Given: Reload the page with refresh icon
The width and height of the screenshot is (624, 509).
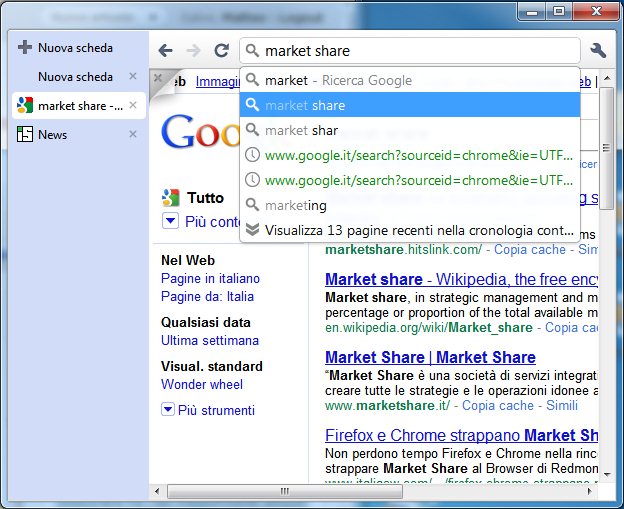Looking at the screenshot, I should (222, 51).
